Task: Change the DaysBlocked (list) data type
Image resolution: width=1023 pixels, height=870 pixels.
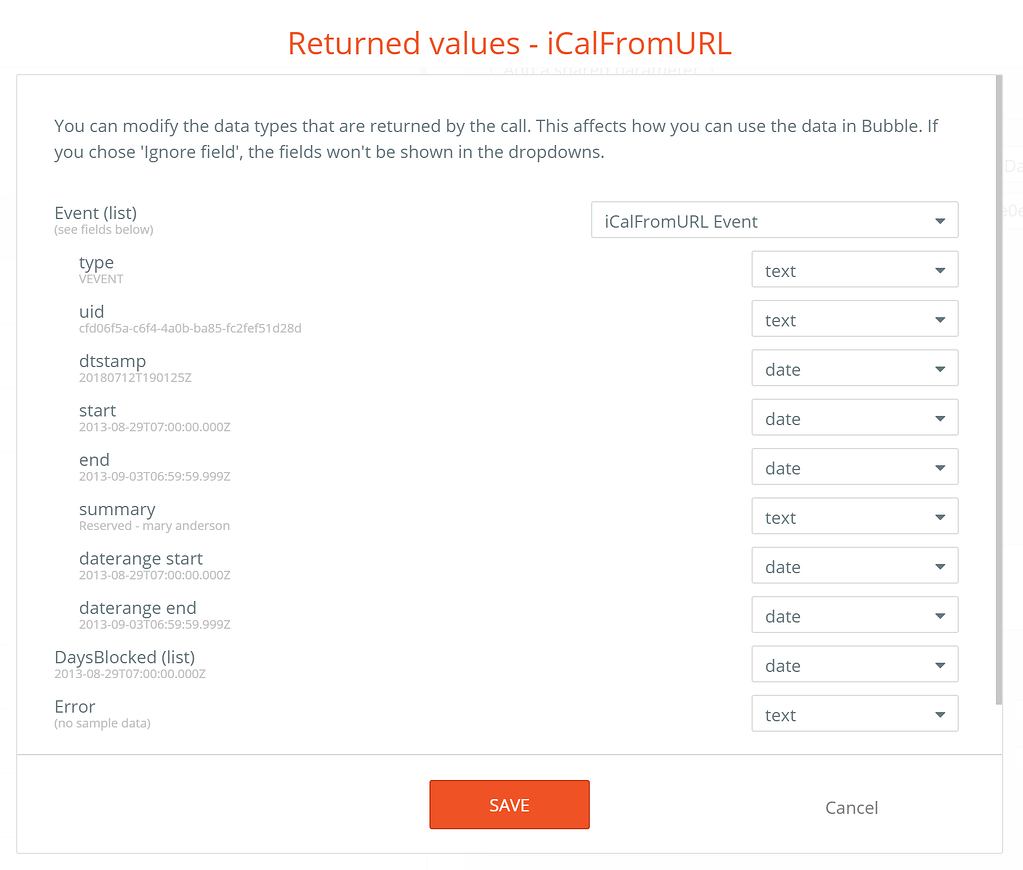Action: tap(854, 665)
